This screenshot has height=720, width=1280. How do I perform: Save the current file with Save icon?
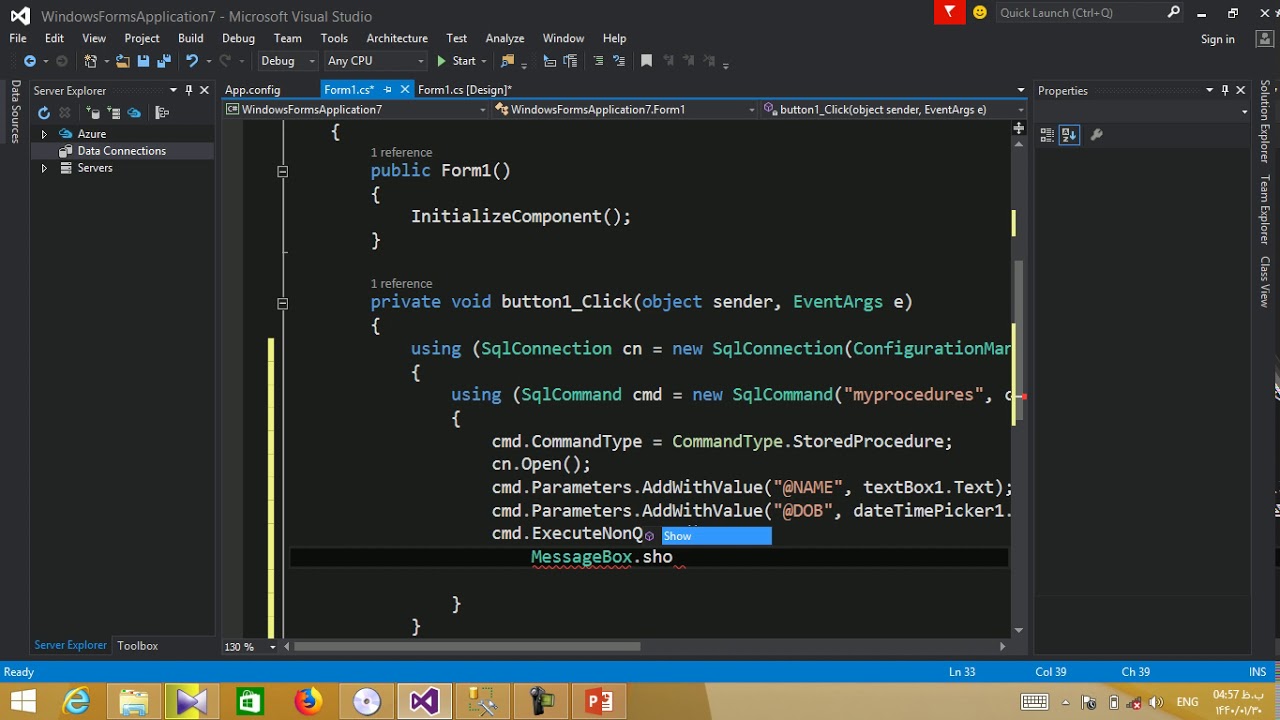click(x=143, y=61)
